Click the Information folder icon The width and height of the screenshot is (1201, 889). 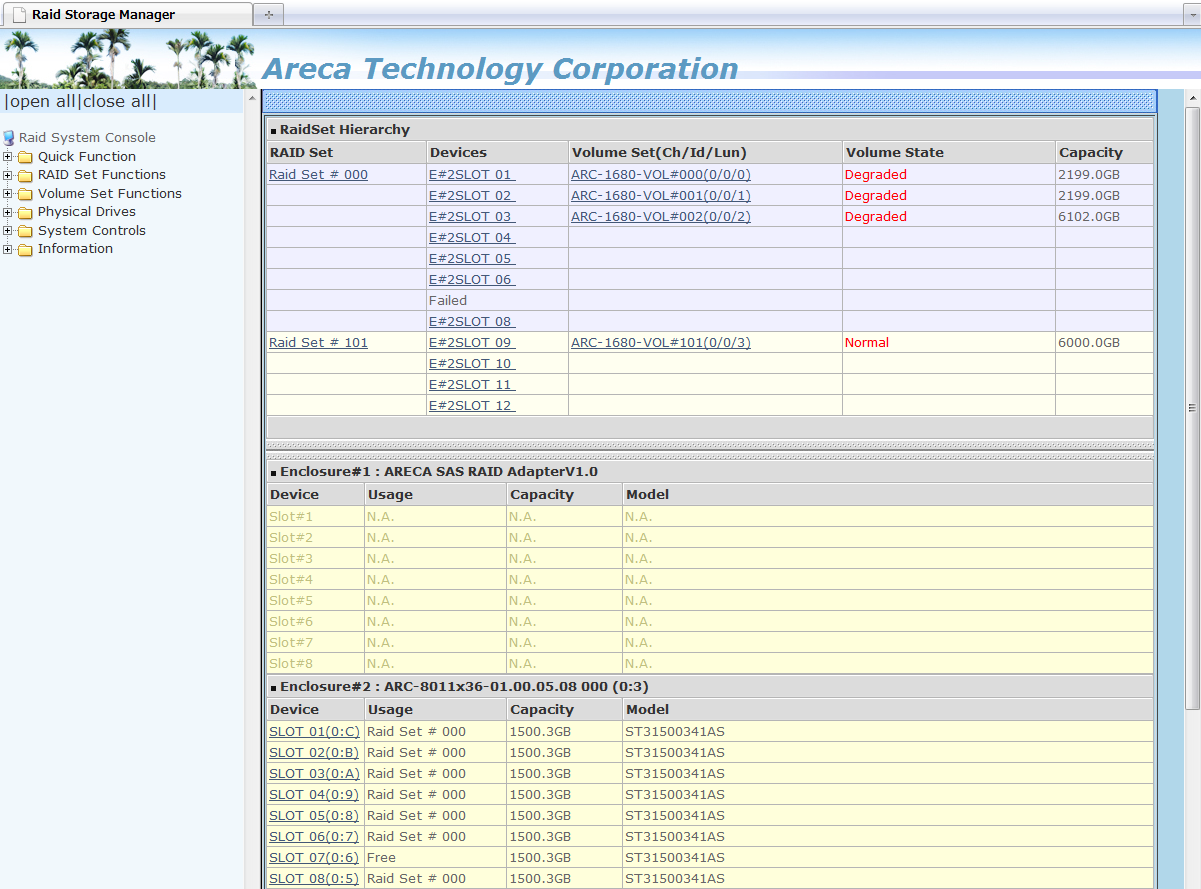click(x=25, y=249)
